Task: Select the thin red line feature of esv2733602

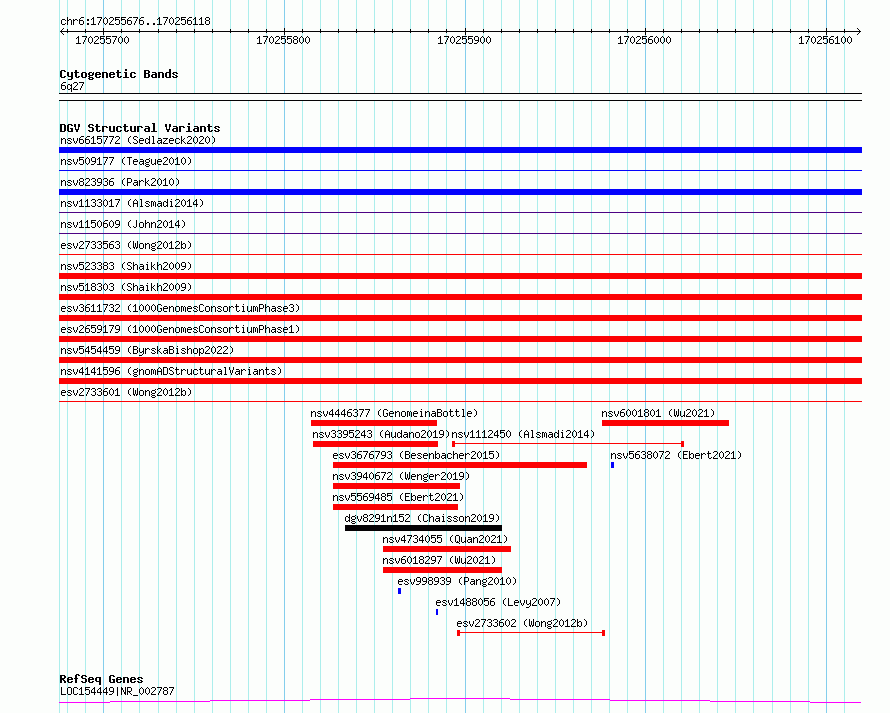Action: [531, 633]
